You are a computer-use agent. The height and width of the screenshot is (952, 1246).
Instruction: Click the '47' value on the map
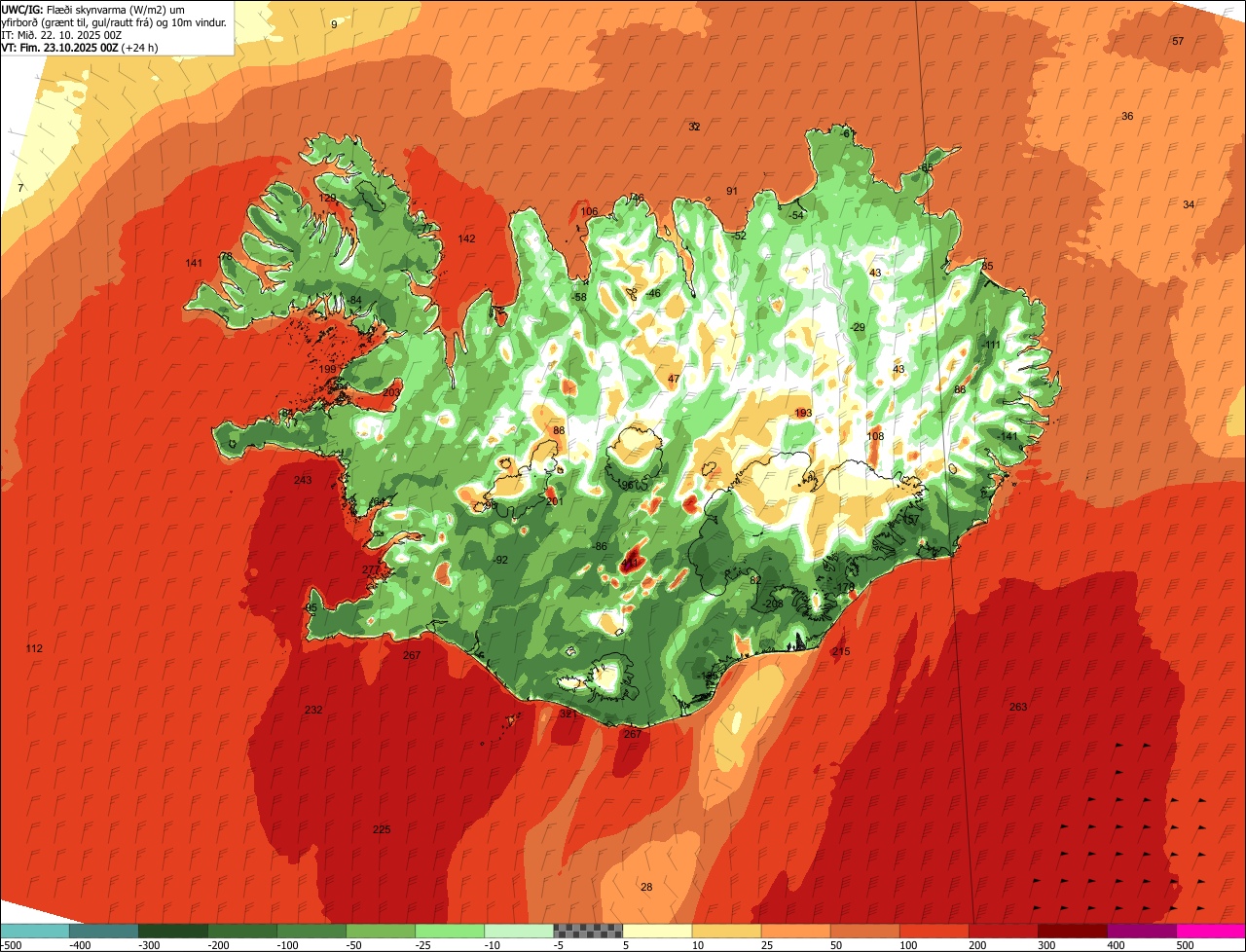click(x=674, y=379)
